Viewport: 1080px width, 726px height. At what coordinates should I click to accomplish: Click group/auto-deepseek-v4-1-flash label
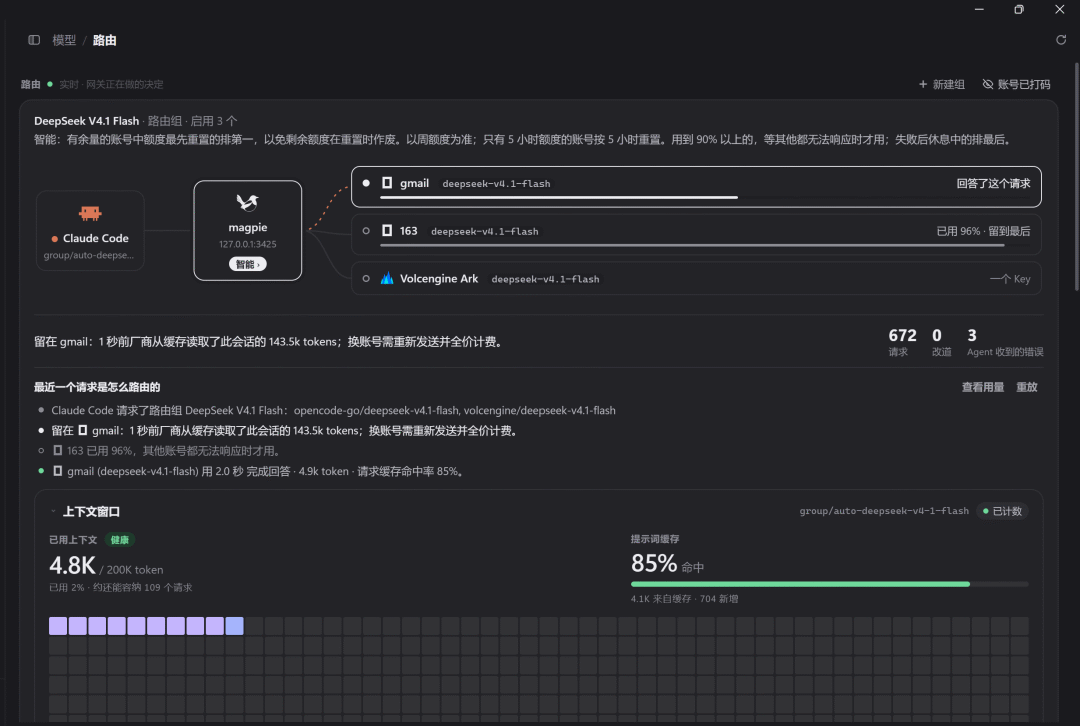[884, 511]
